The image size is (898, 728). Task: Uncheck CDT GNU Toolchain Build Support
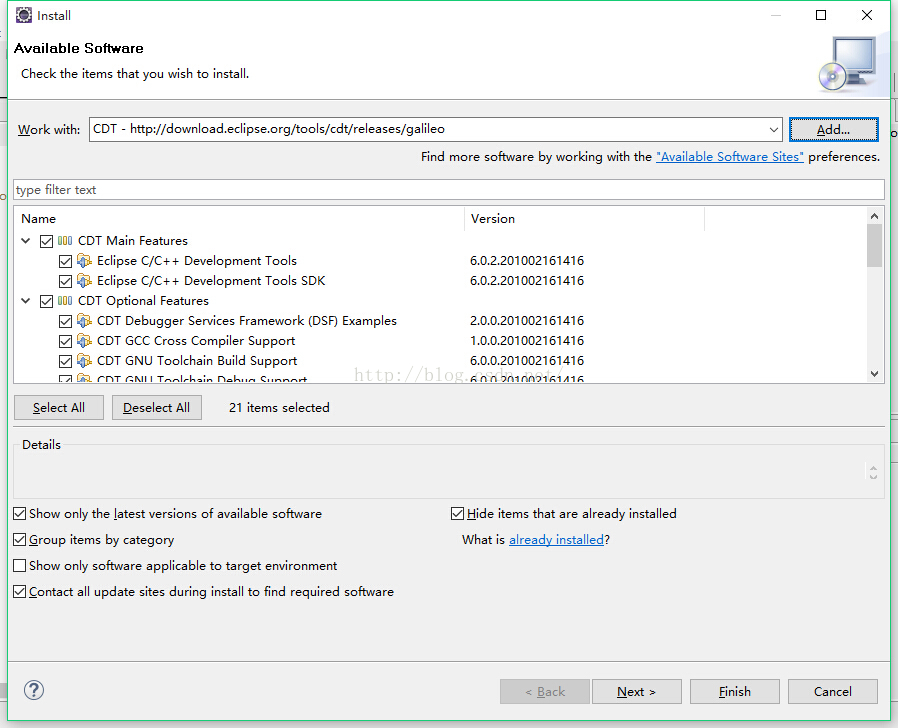(65, 361)
